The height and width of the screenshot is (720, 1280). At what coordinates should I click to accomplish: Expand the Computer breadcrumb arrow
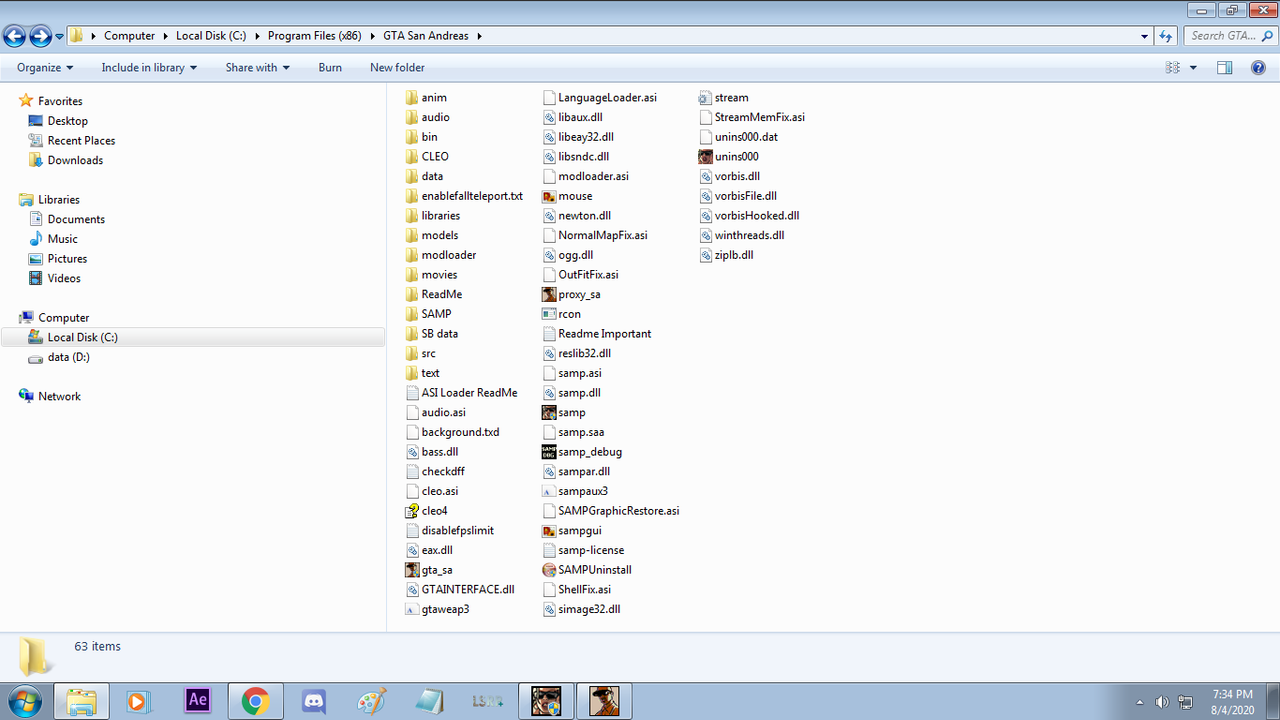point(164,36)
